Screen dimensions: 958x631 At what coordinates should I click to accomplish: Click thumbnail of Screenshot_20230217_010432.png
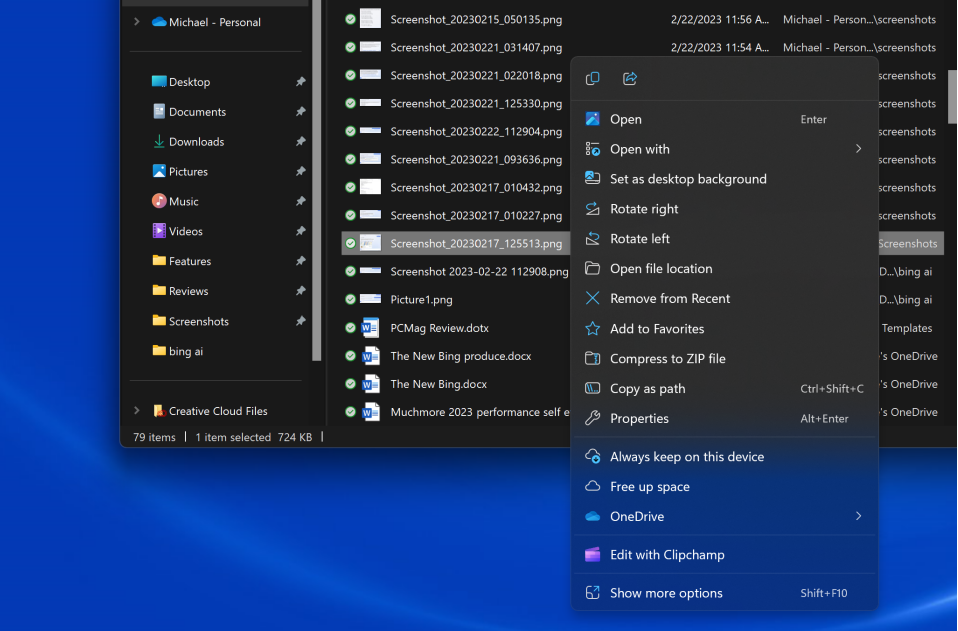click(x=370, y=187)
